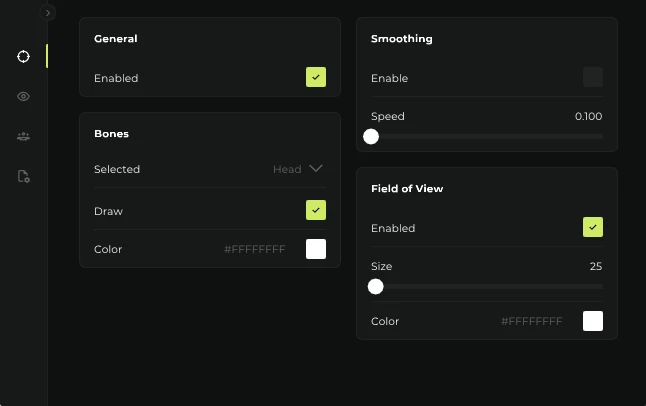Viewport: 646px width, 406px height.
Task: Open the crosshair aim tab in sidebar
Action: click(x=23, y=56)
